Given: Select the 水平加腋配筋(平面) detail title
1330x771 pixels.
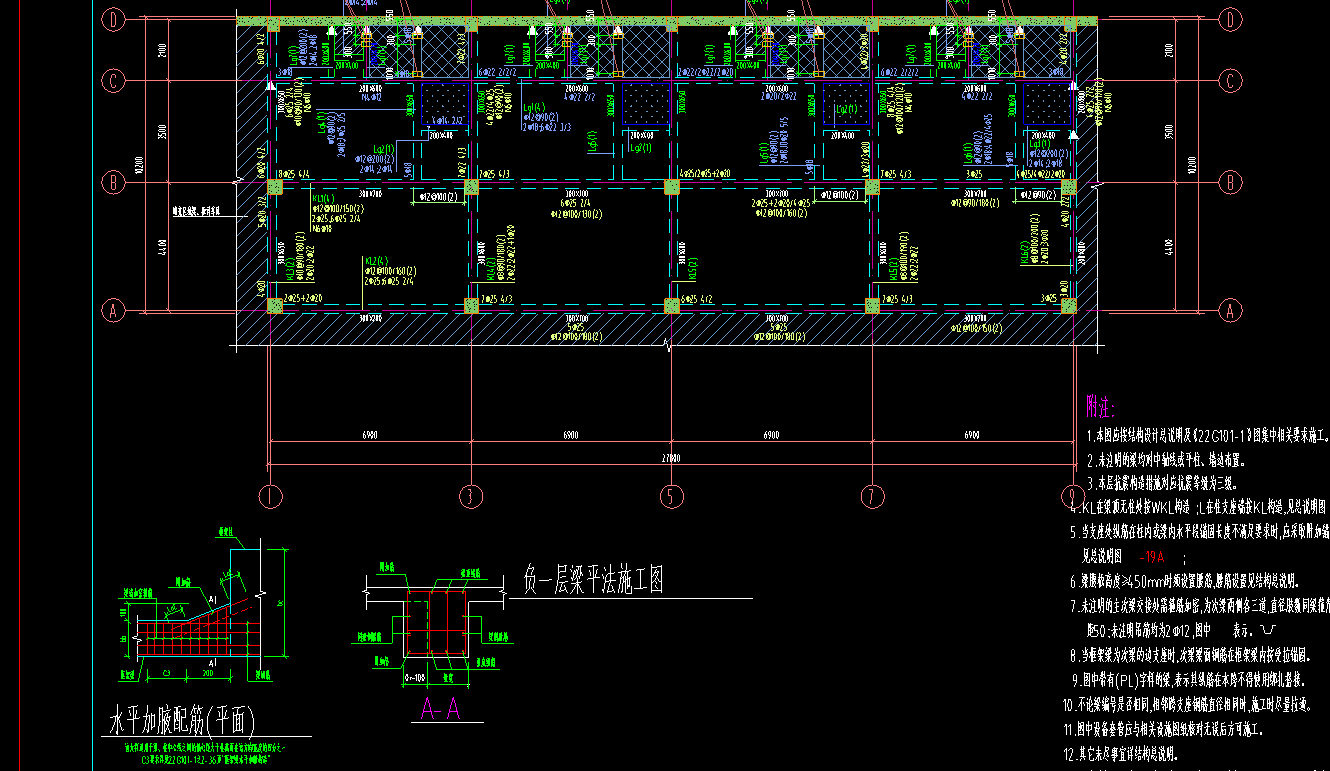Looking at the screenshot, I should (183, 723).
